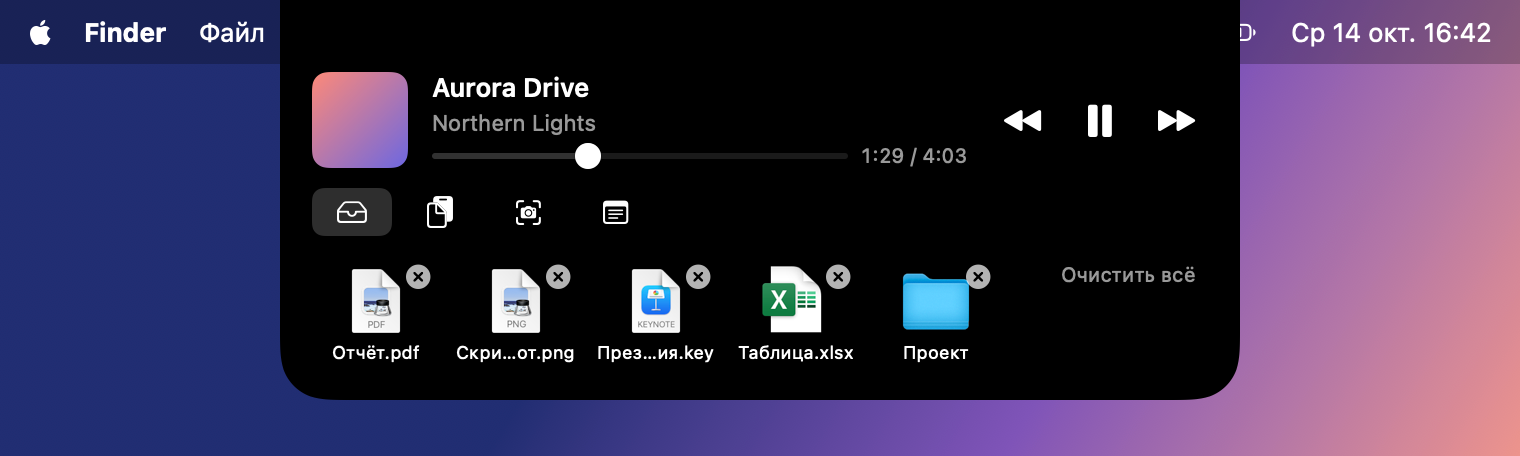The image size is (1520, 456).
Task: Click the Таблица.xlsx file name label
Action: tap(796, 353)
